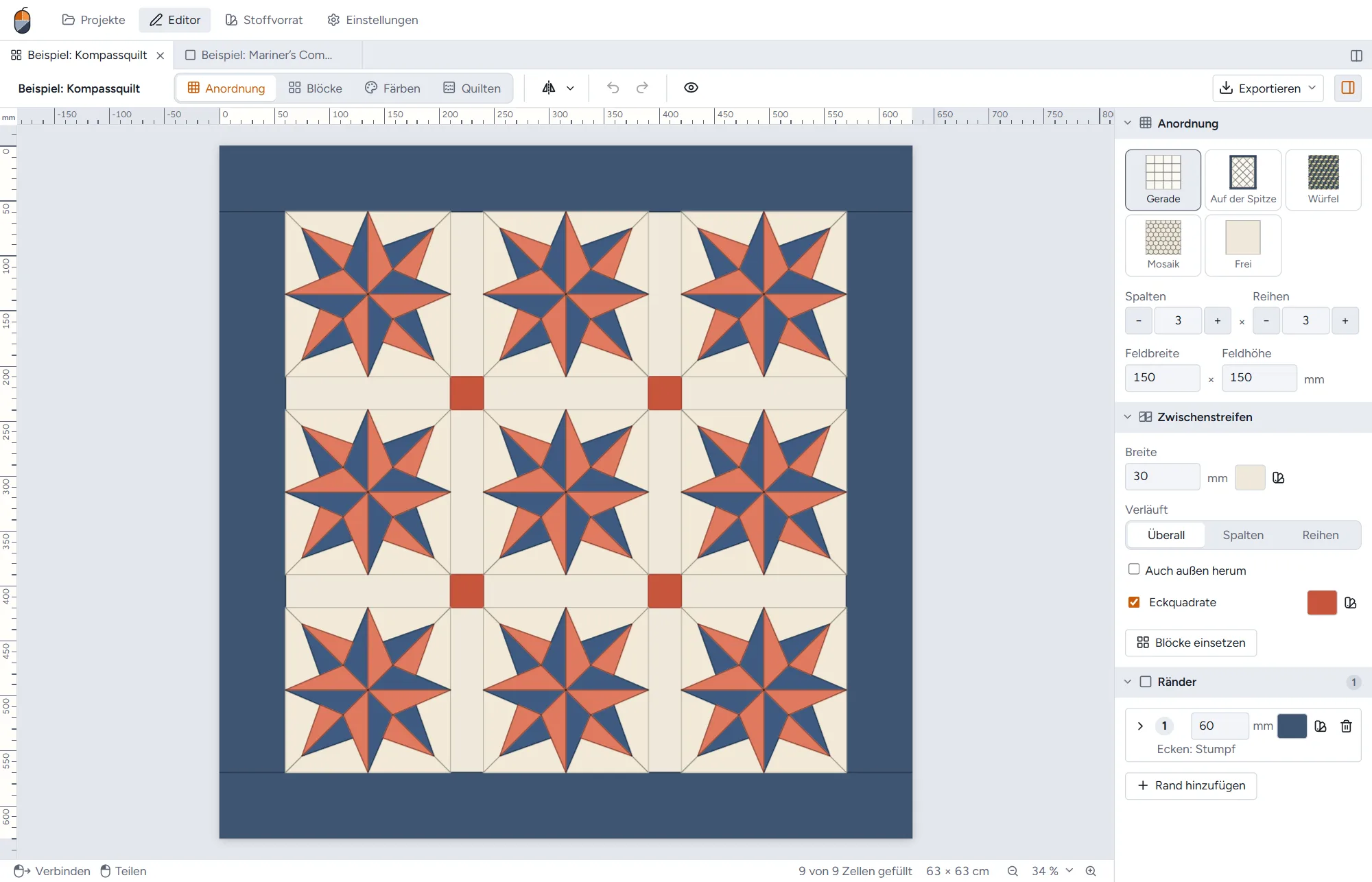Click the Spalten value field

tap(1179, 320)
